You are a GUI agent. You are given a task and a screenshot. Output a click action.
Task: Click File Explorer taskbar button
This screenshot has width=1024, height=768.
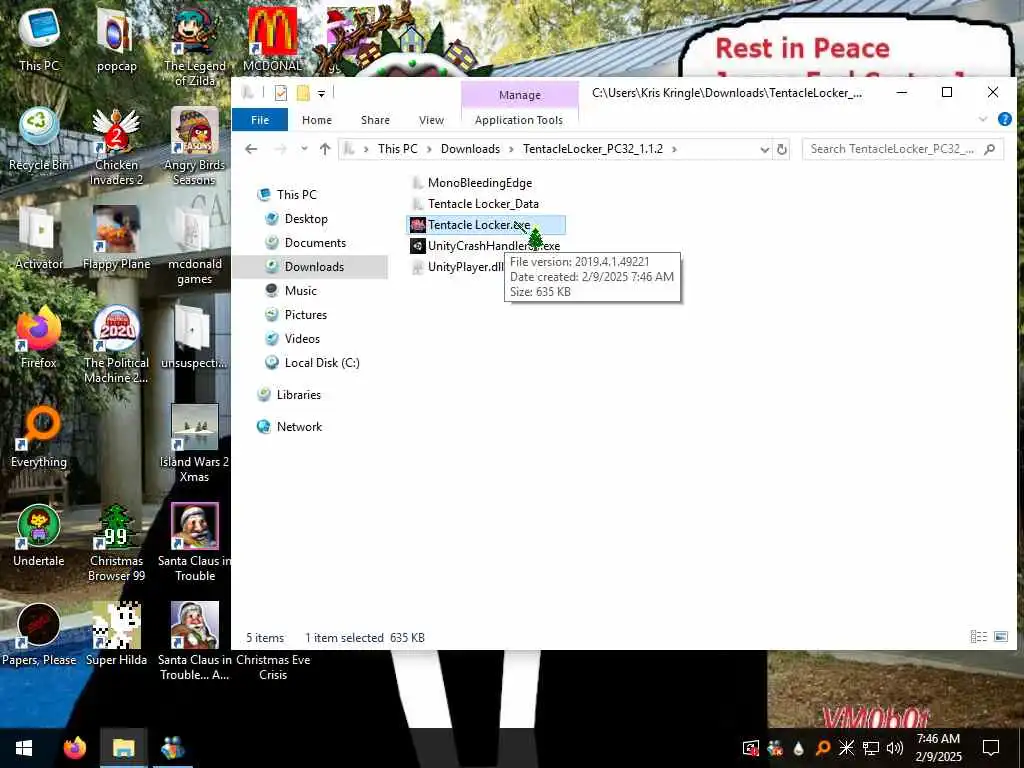pyautogui.click(x=123, y=748)
